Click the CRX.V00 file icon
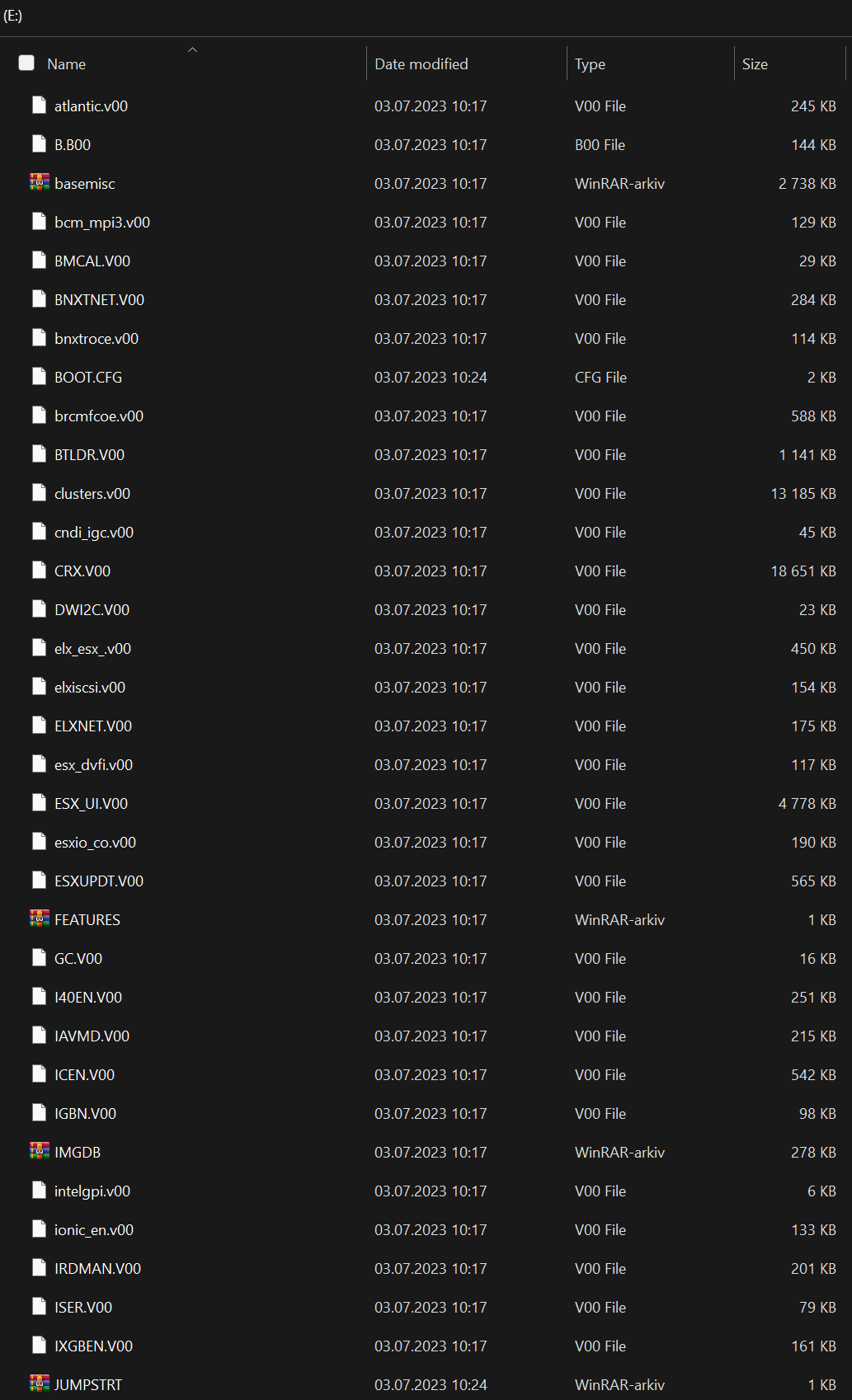 38,571
